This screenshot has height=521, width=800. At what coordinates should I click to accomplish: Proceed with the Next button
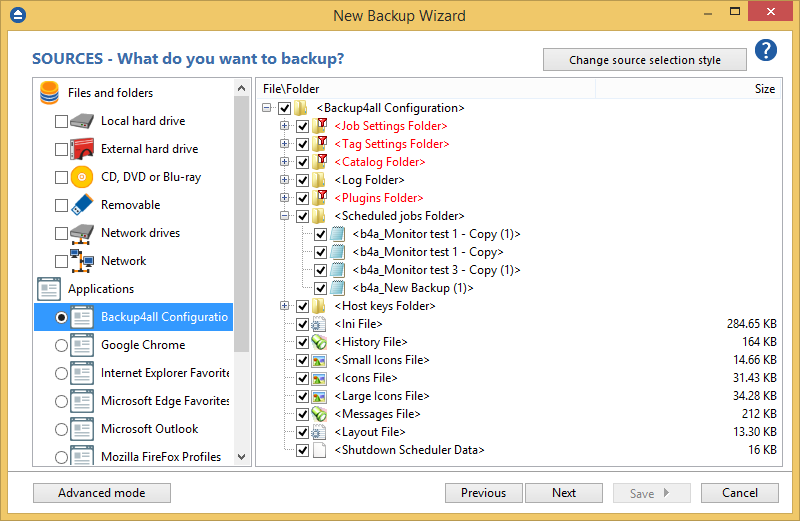(x=564, y=493)
